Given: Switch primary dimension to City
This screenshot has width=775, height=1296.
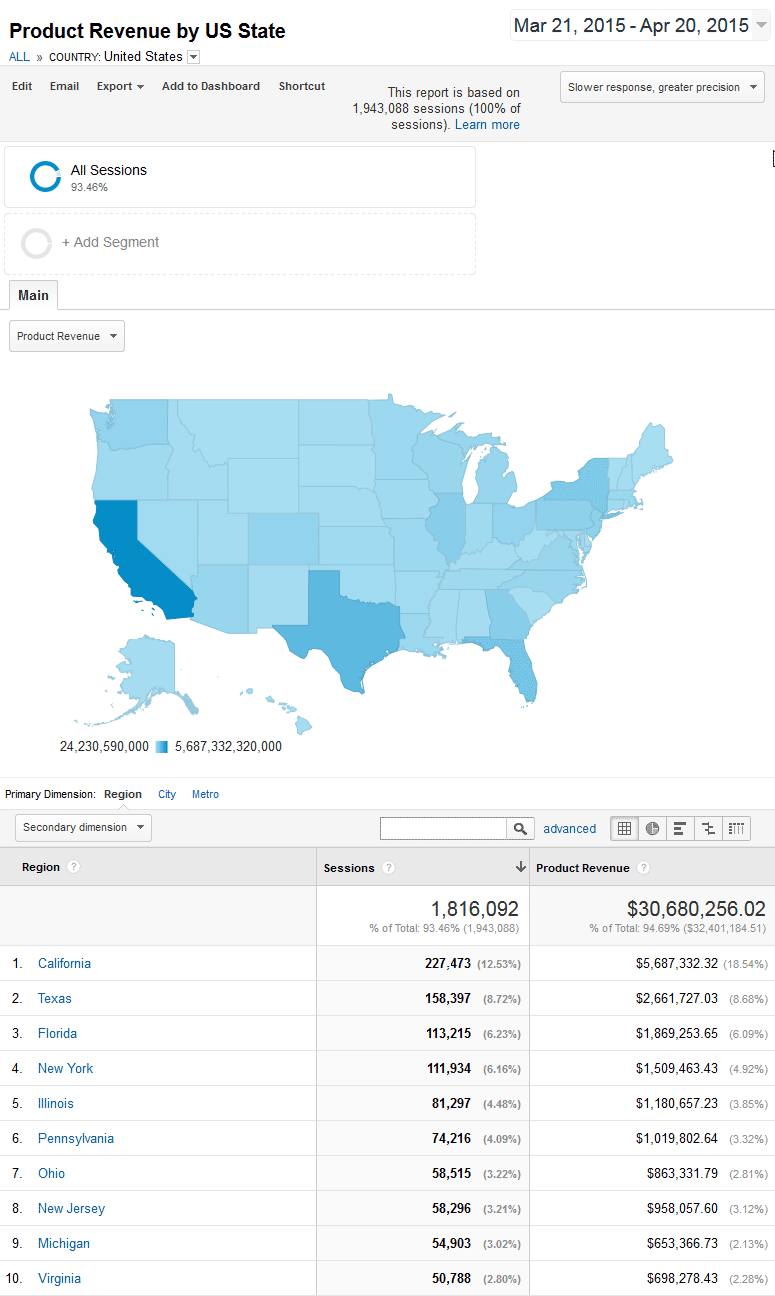Looking at the screenshot, I should coord(167,794).
